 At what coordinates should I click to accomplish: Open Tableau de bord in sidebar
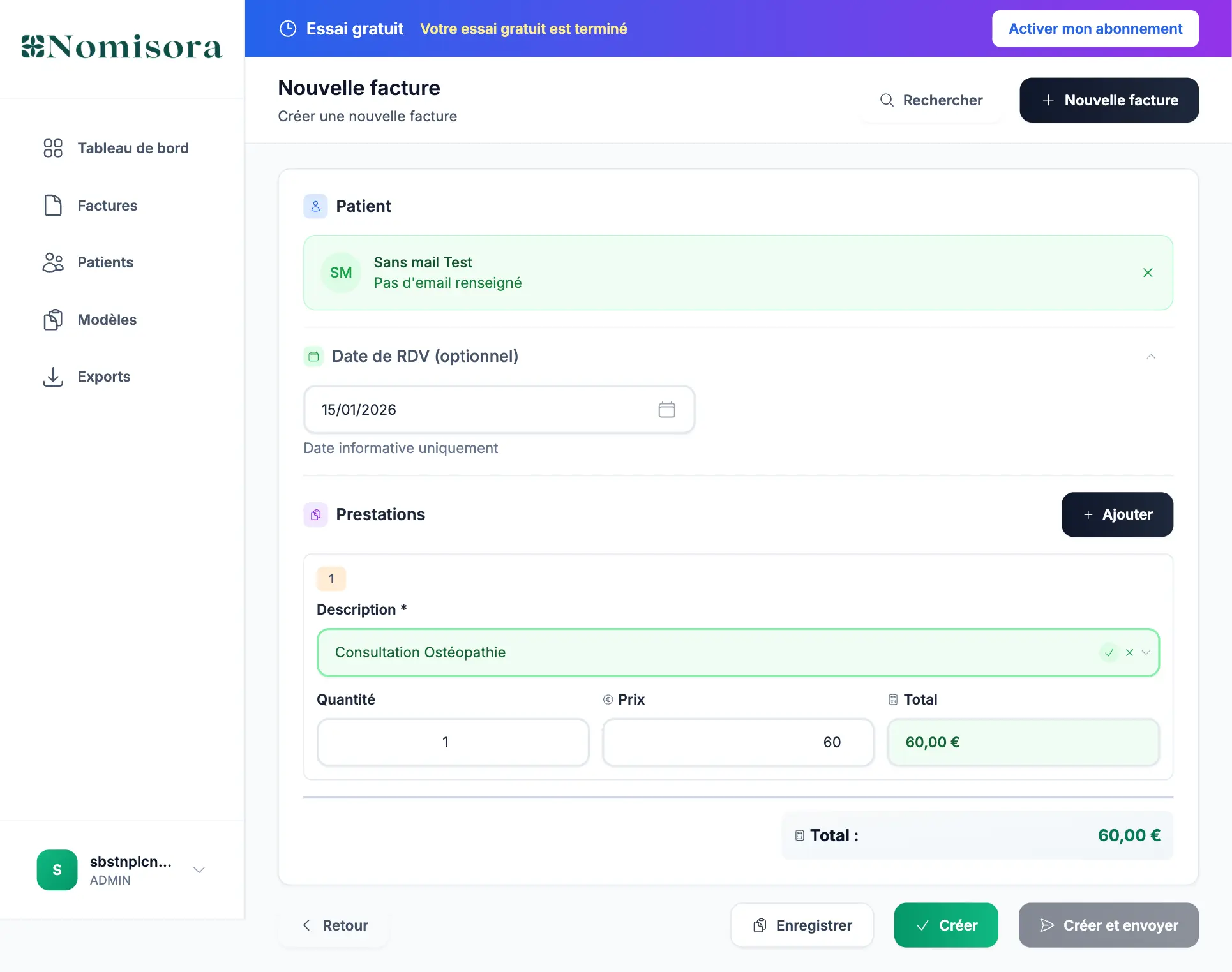(132, 148)
